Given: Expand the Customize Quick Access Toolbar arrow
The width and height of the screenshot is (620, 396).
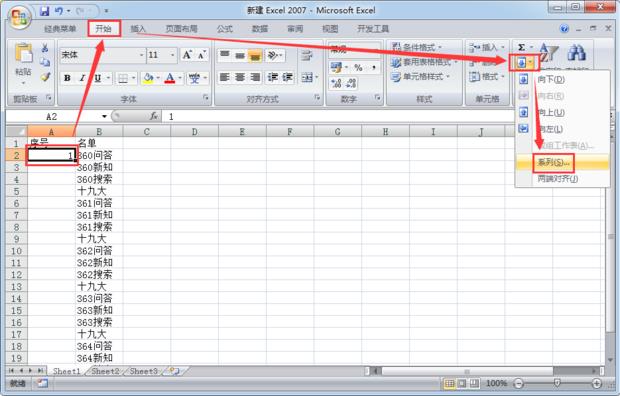Looking at the screenshot, I should click(x=106, y=11).
